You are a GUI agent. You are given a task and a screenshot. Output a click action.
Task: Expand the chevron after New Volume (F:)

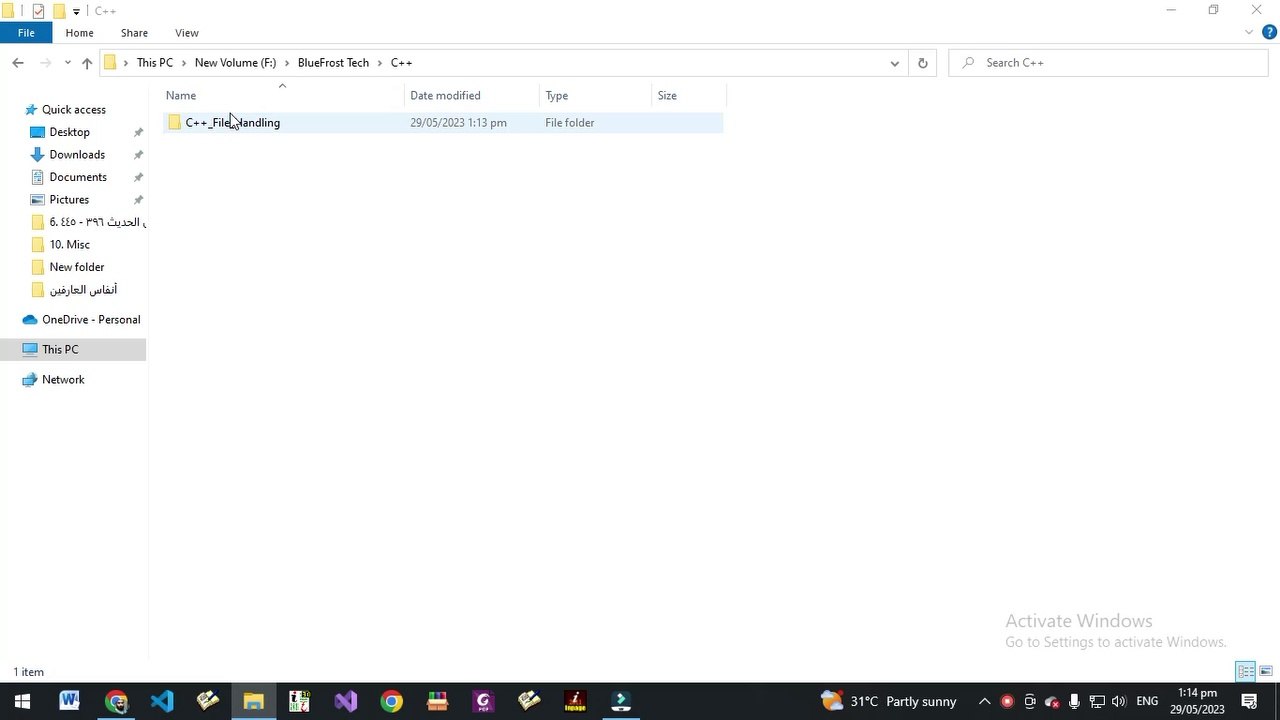point(287,62)
